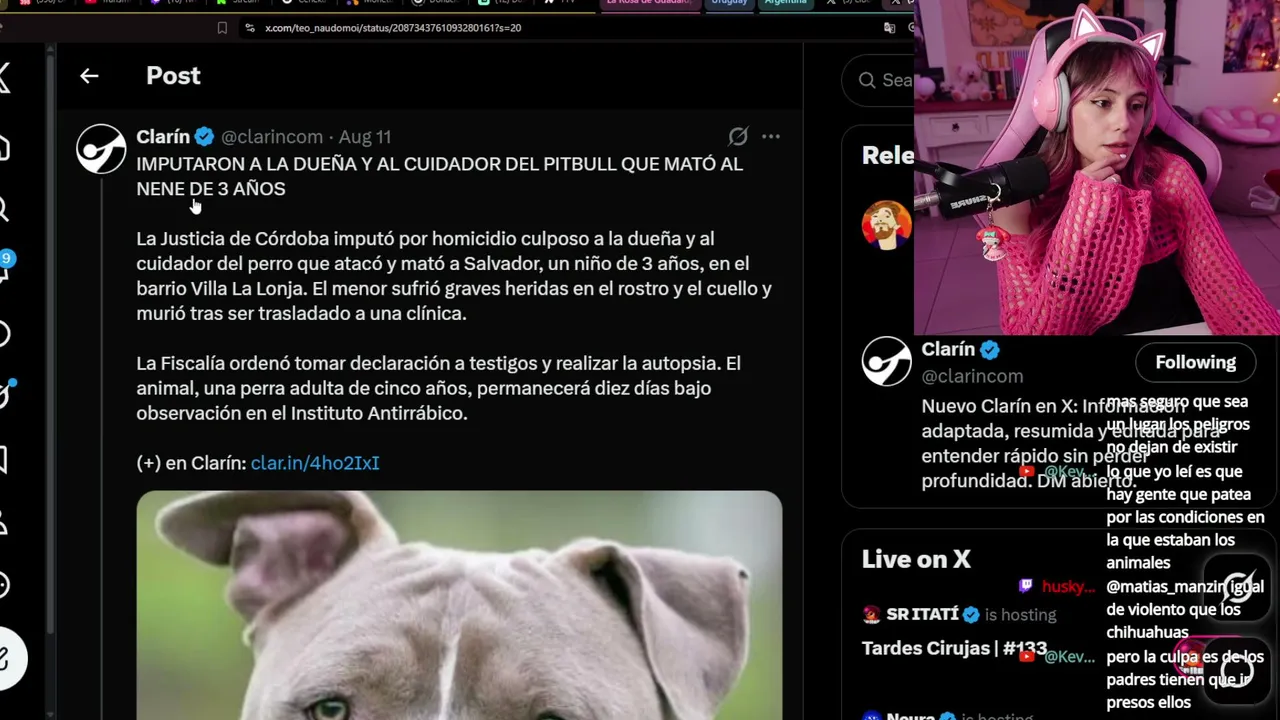Go to Home in the left sidebar
Viewport: 1280px width, 720px height.
tap(4, 148)
